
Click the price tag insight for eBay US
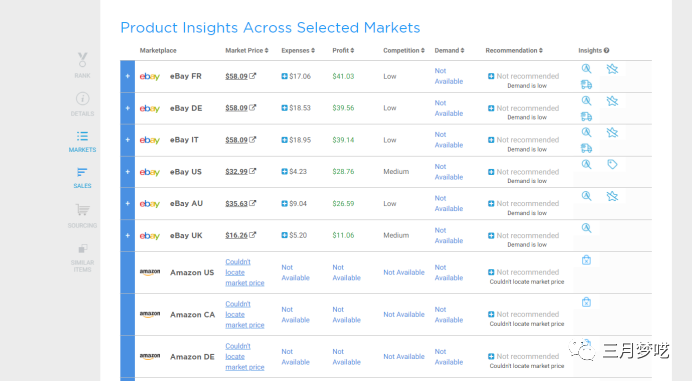tap(612, 164)
